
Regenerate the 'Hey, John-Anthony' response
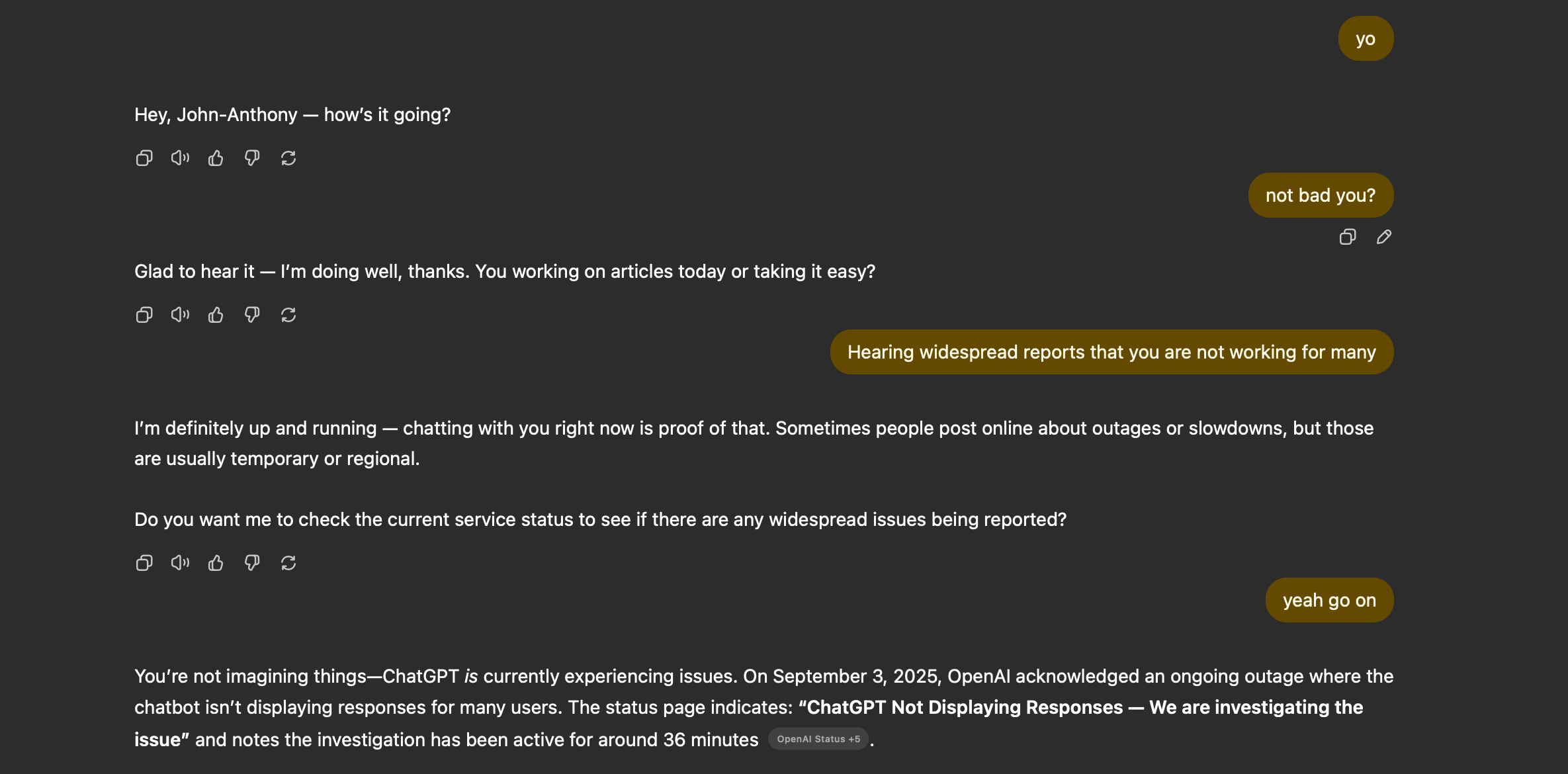pos(288,158)
